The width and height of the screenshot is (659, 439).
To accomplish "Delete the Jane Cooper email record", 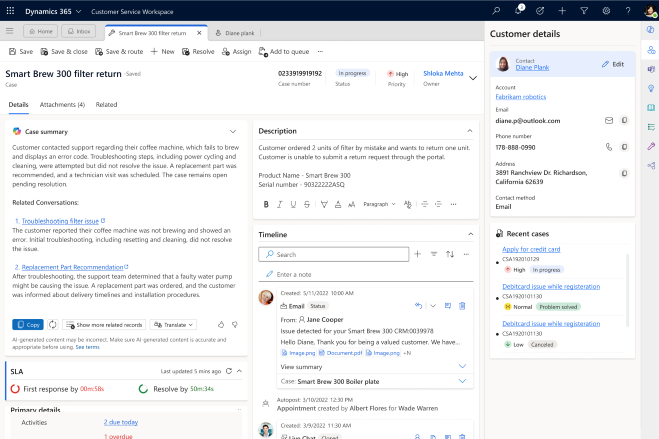I will [x=462, y=306].
